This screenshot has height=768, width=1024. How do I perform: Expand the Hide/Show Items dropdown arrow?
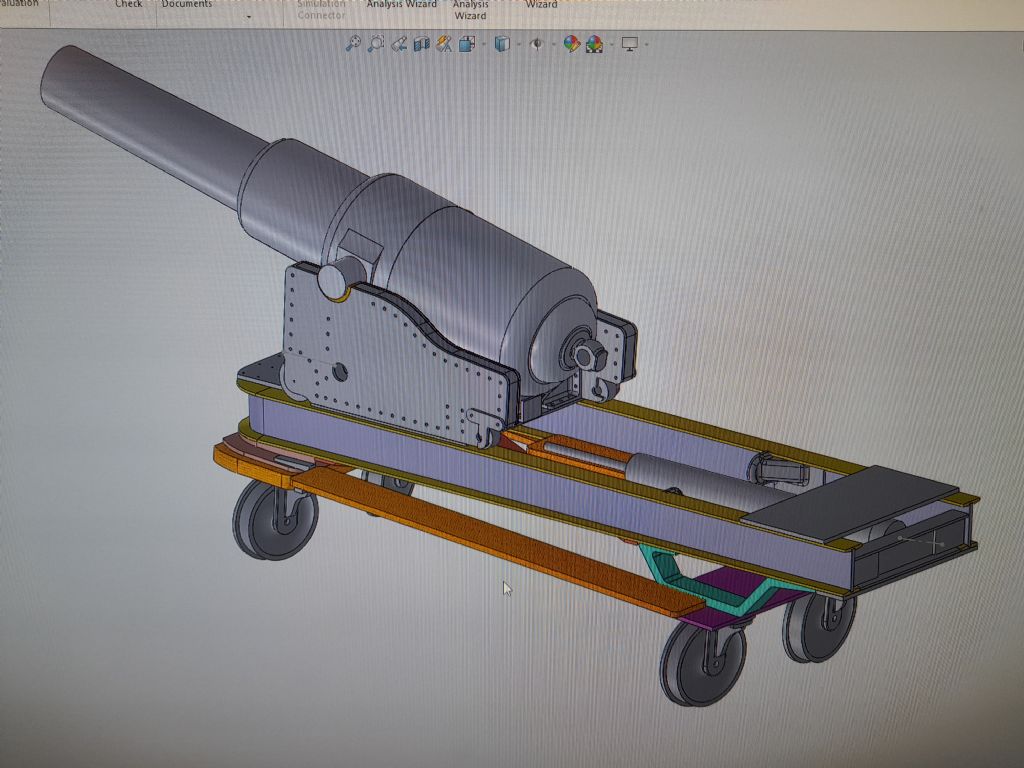tap(554, 44)
